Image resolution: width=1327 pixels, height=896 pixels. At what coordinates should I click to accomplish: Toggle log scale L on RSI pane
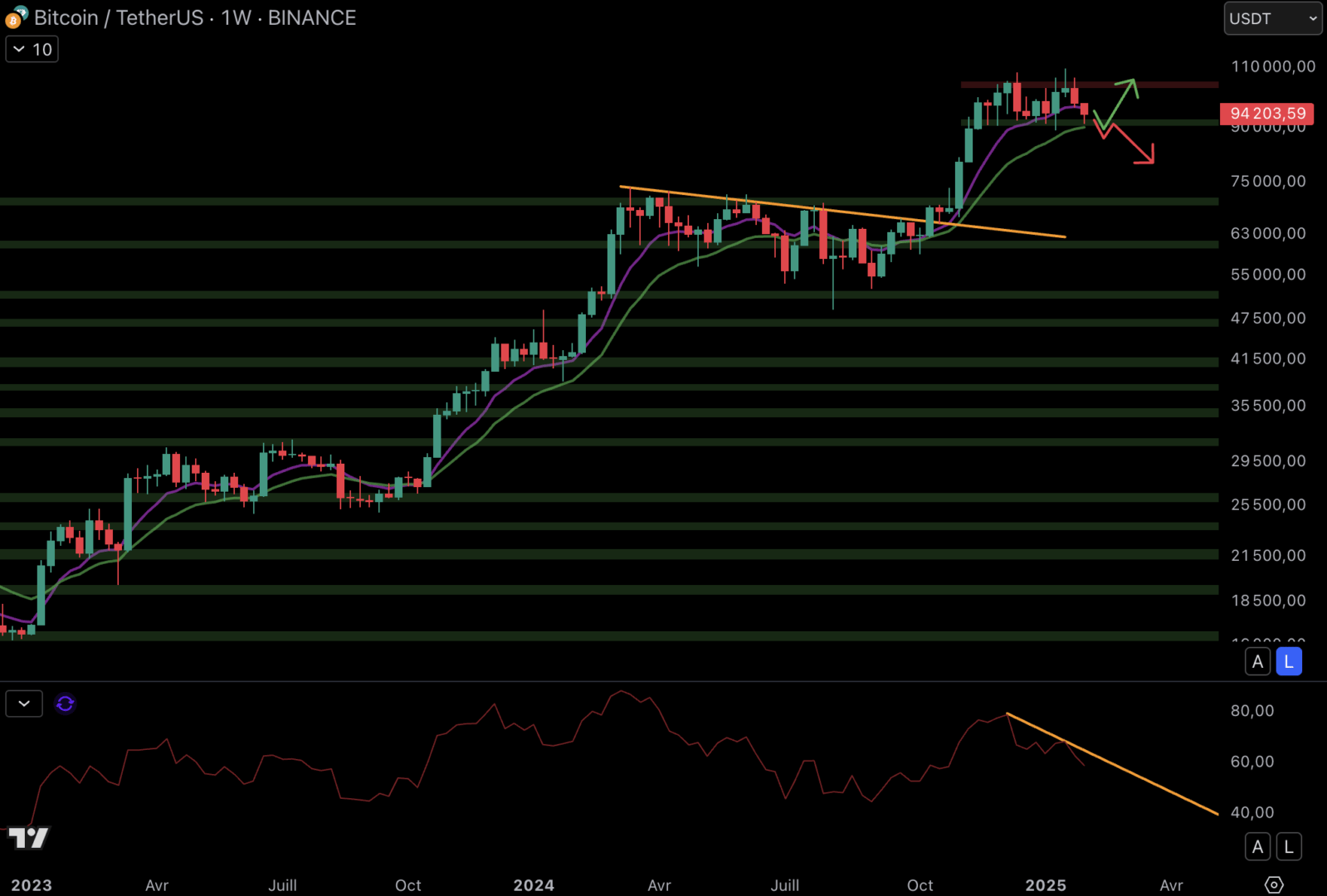pos(1288,846)
